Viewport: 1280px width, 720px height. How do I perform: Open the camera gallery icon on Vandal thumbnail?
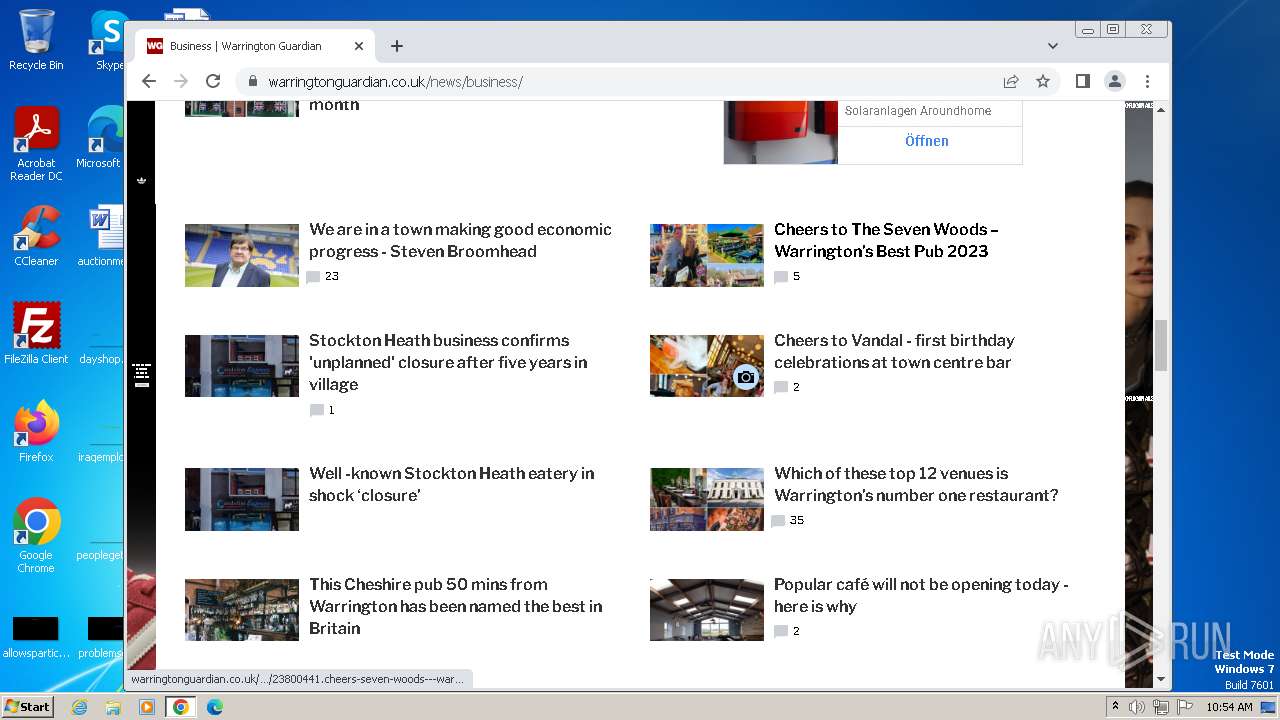(x=745, y=377)
